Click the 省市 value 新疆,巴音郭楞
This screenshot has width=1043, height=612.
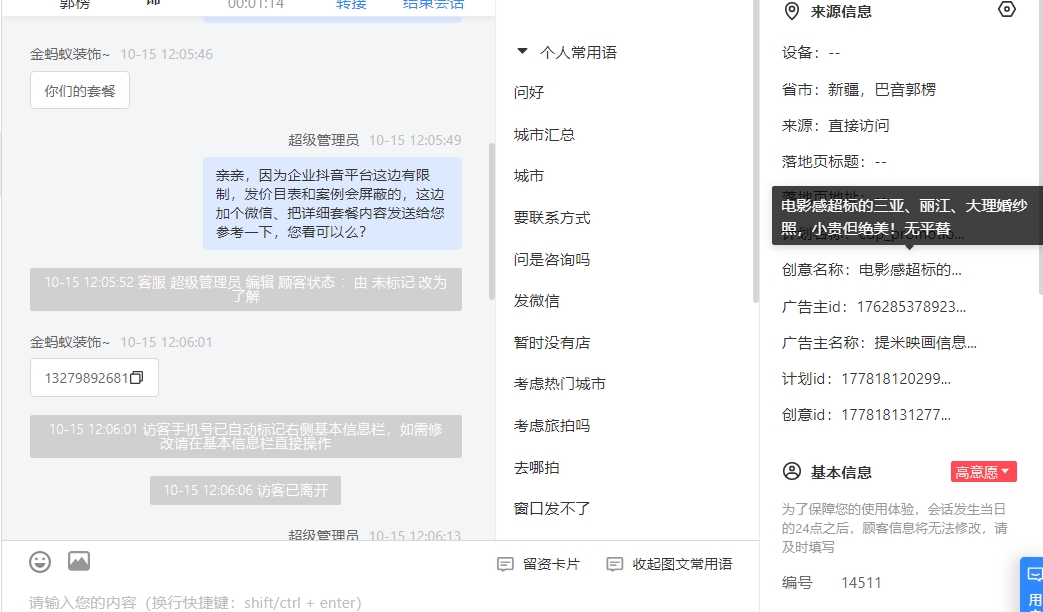click(881, 89)
